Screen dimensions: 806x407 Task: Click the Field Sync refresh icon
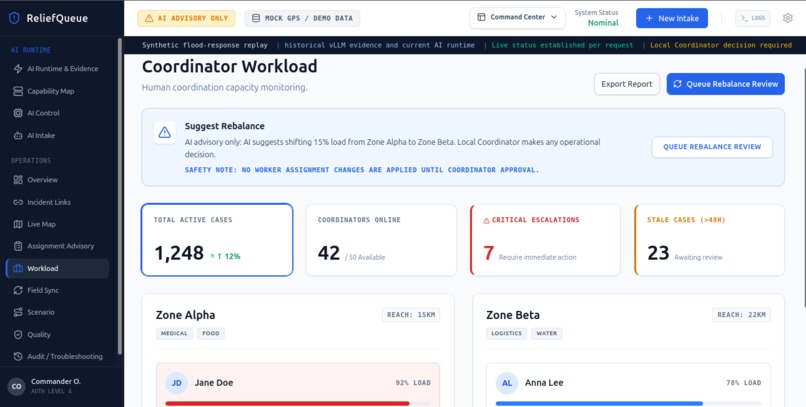(18, 290)
